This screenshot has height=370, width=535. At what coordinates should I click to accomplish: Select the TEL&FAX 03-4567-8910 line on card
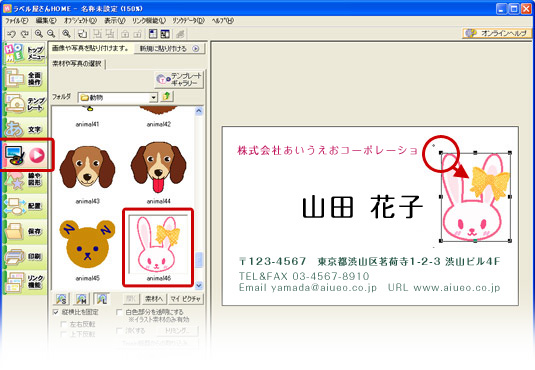click(x=304, y=276)
